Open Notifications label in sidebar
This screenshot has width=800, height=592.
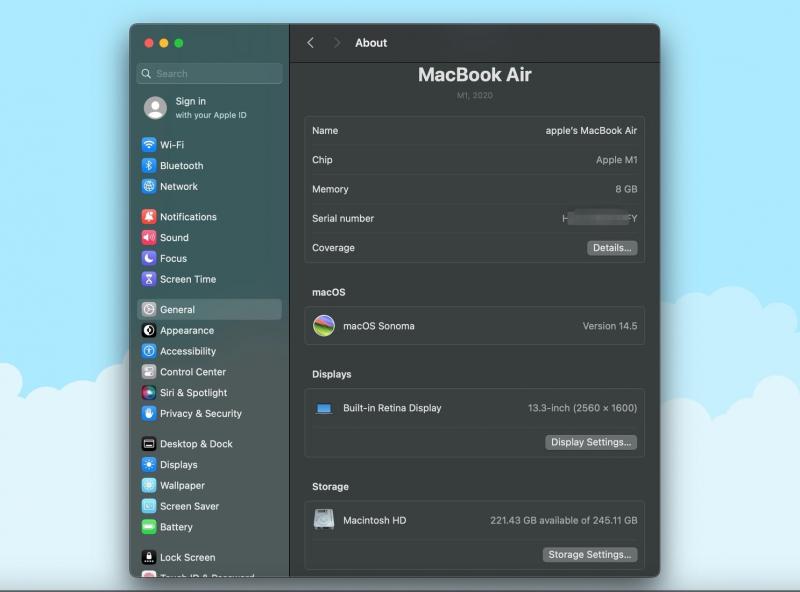click(x=188, y=217)
